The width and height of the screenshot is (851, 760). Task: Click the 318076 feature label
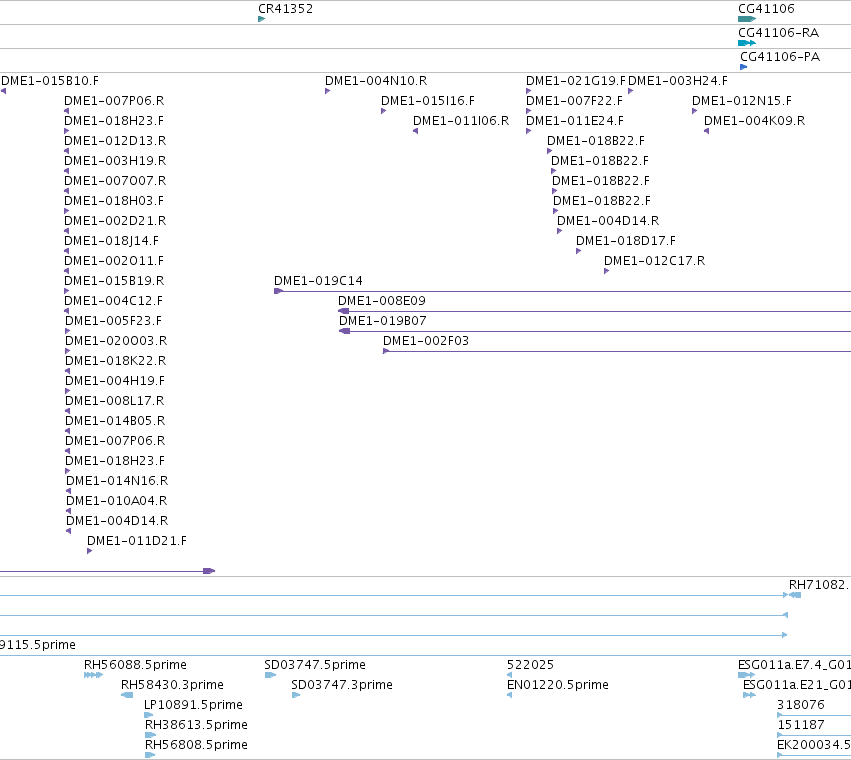(x=801, y=705)
